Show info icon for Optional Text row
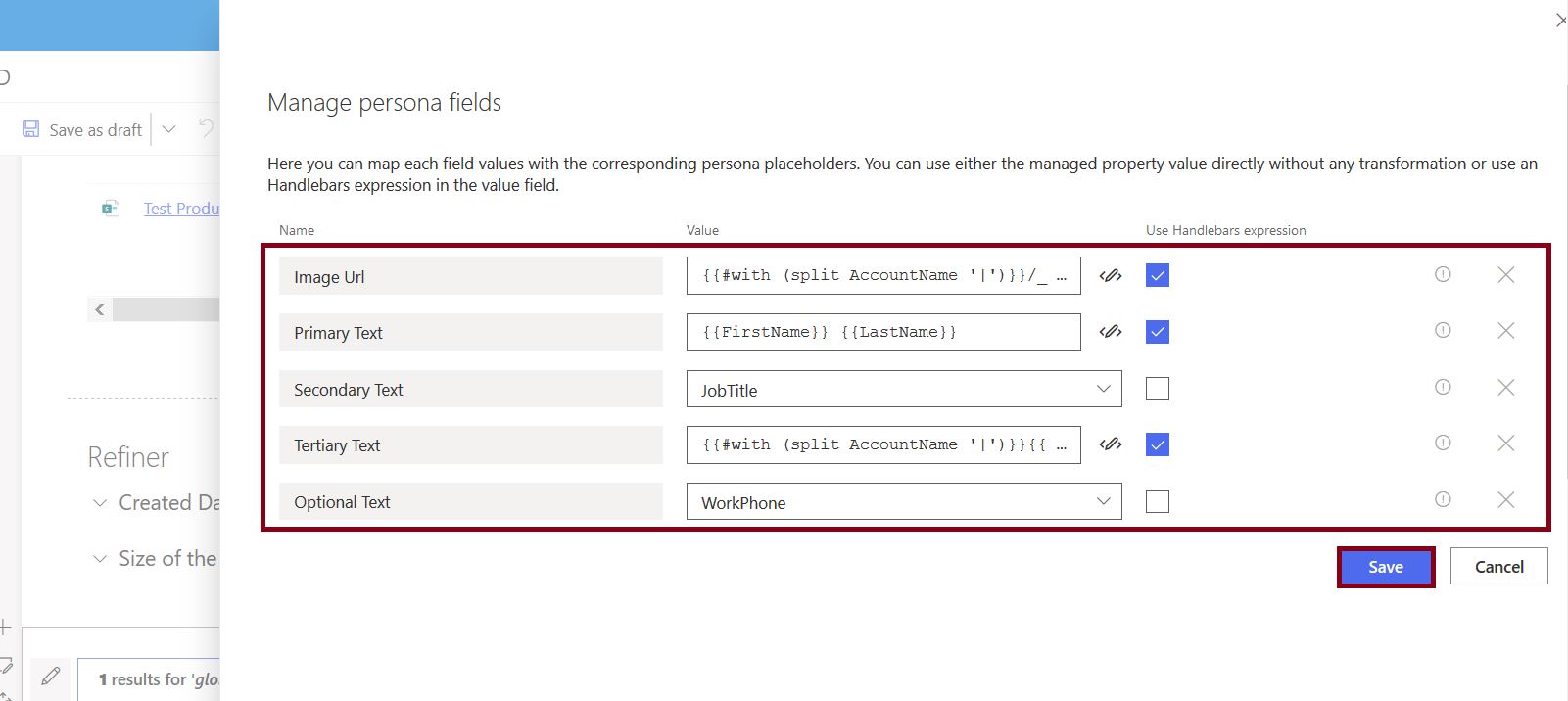This screenshot has height=701, width=1568. (x=1443, y=499)
